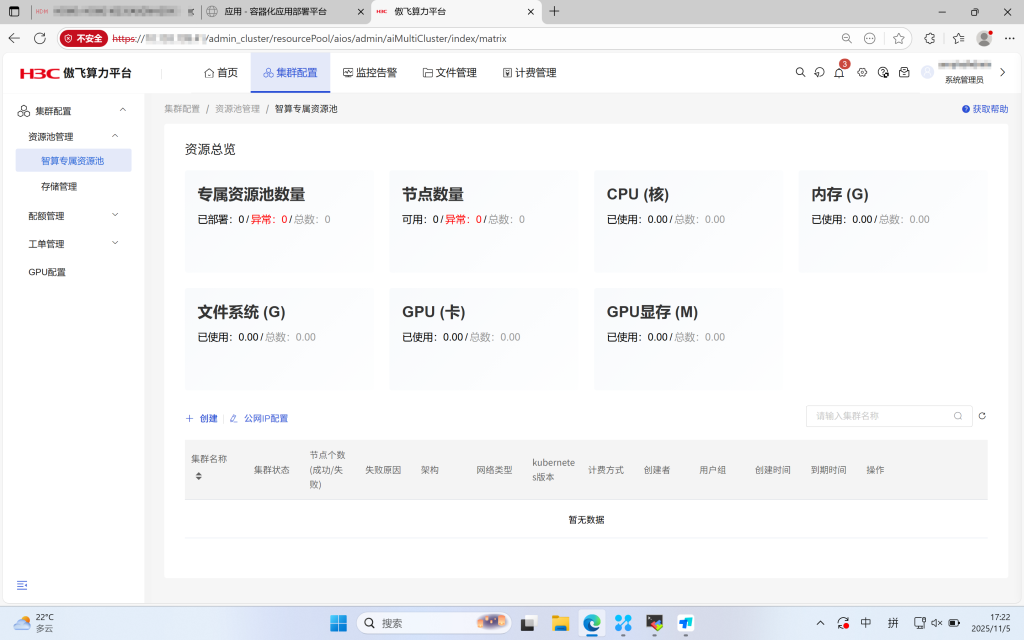
Task: Open the help question-mark icon
Action: click(x=883, y=73)
